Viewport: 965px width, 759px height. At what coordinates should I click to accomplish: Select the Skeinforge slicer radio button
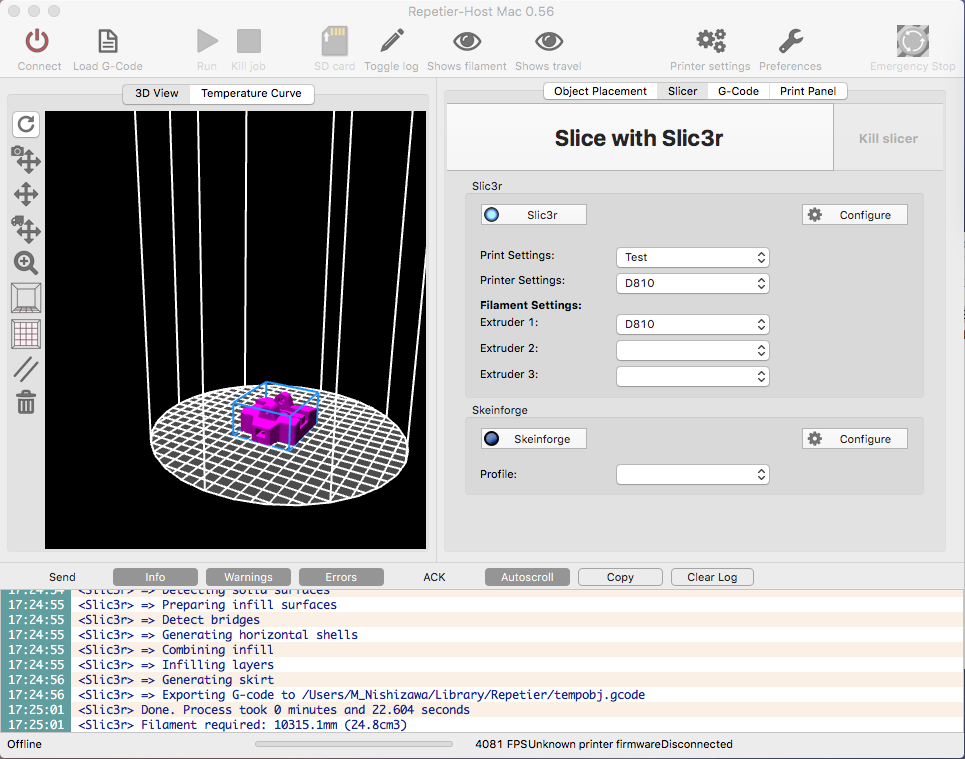click(533, 439)
